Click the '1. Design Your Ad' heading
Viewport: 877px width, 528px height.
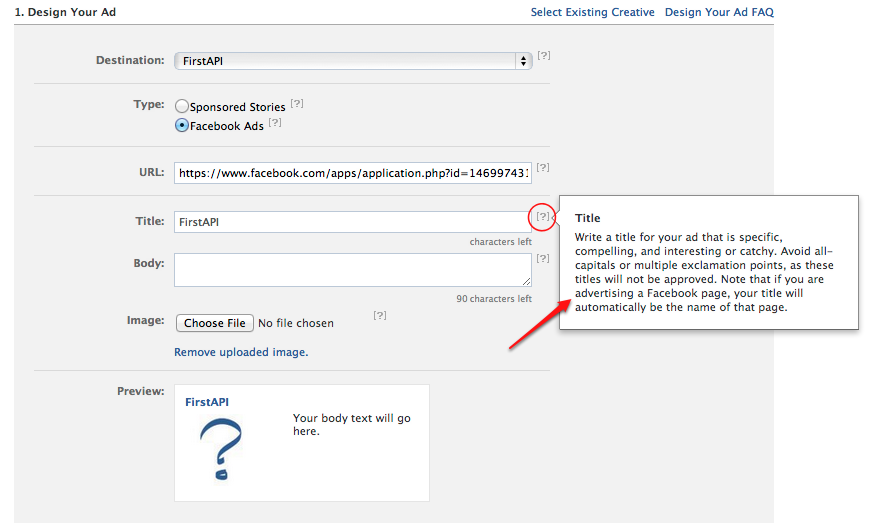[65, 12]
